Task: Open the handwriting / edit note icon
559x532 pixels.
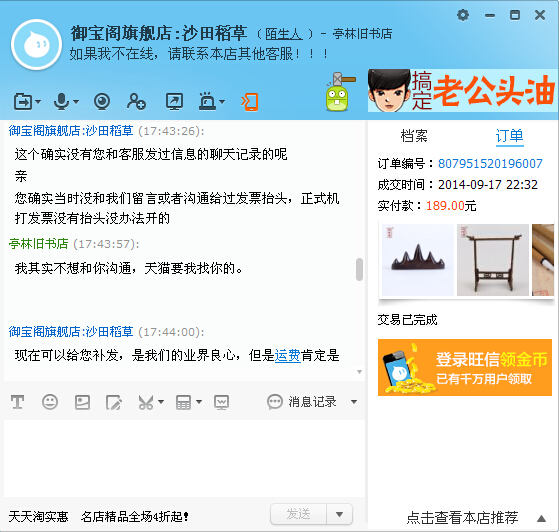Action: click(114, 402)
